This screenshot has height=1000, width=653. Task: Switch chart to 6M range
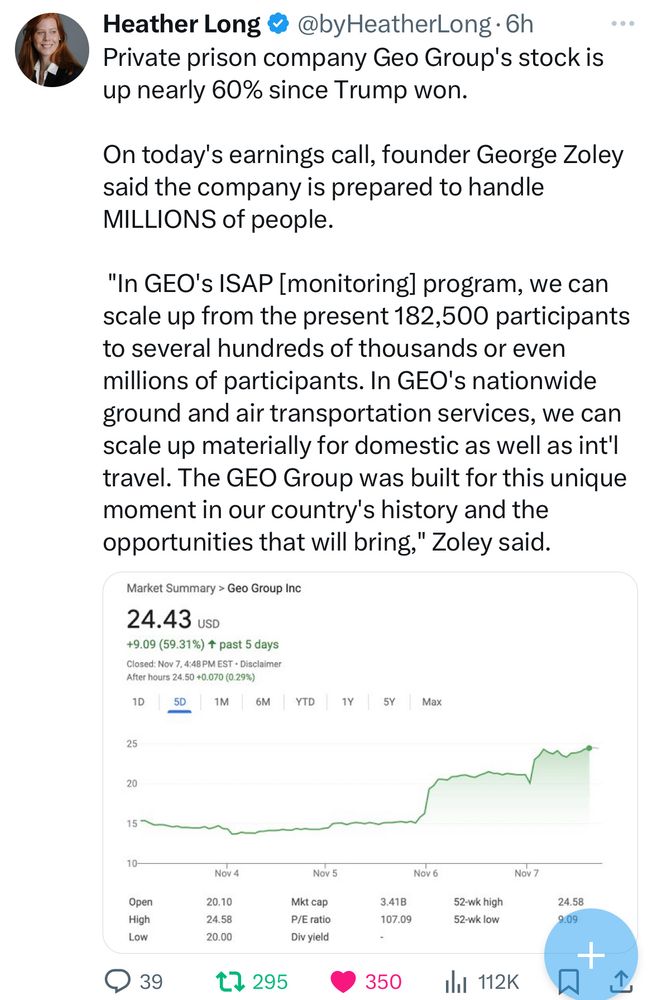click(x=263, y=702)
